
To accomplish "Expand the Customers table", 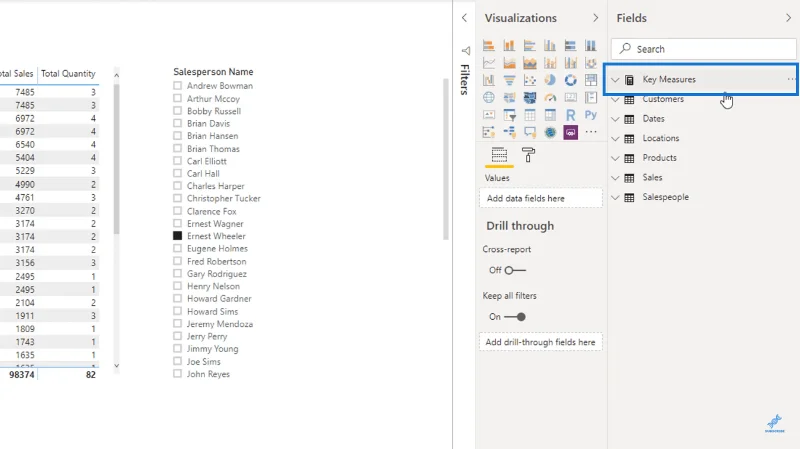I will click(x=615, y=99).
